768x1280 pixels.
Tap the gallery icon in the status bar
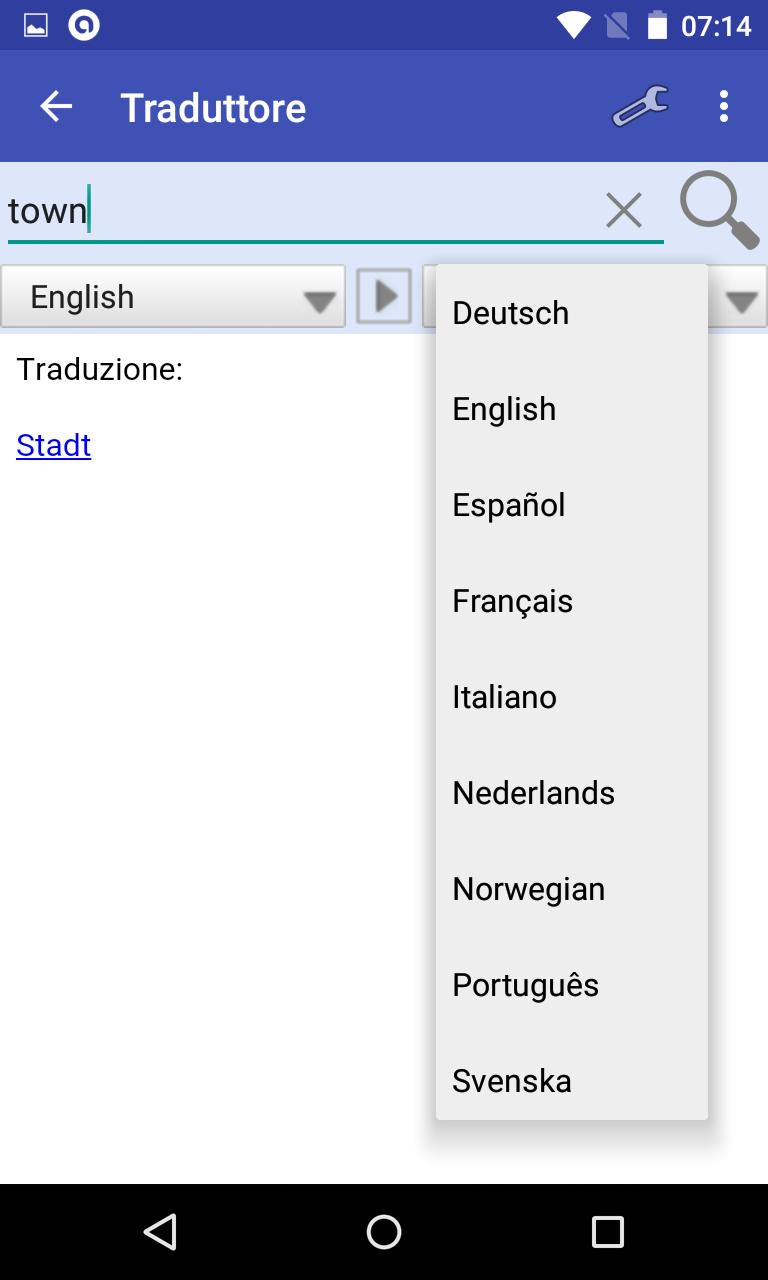[37, 25]
